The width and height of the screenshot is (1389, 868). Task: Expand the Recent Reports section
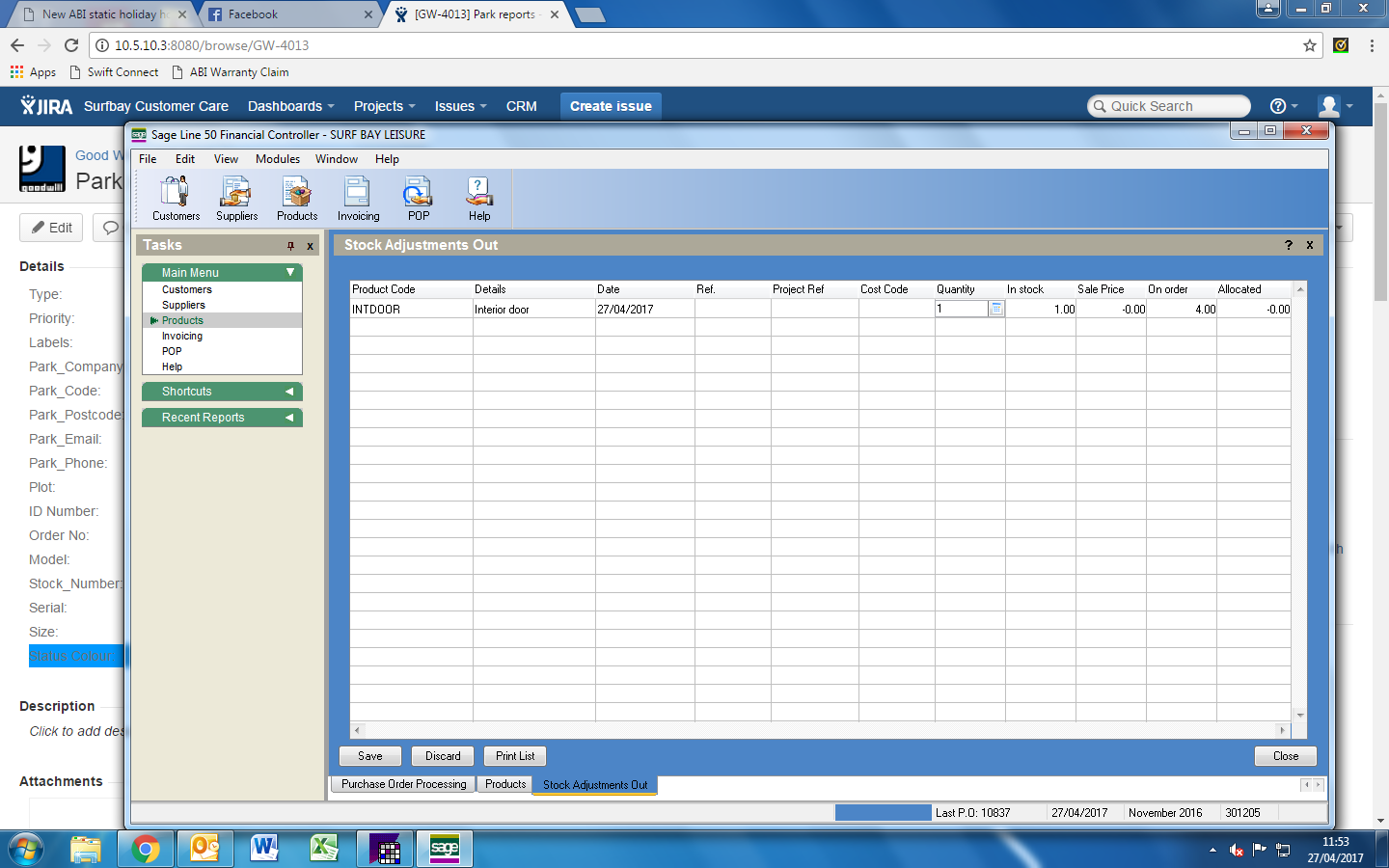coord(289,418)
